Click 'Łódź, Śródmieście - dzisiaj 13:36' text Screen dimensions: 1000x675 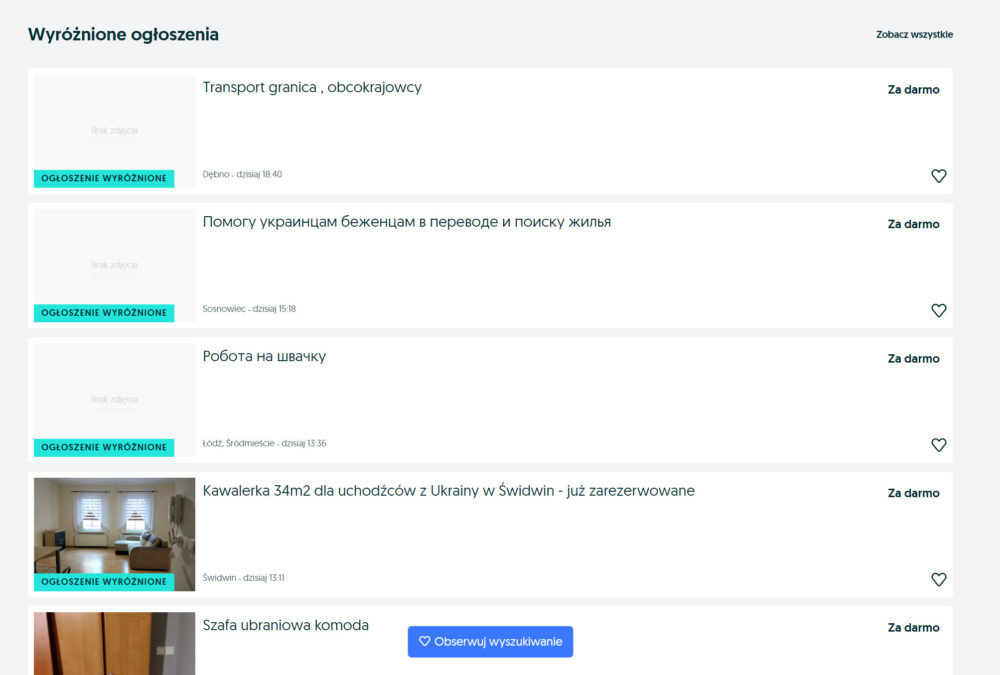[x=265, y=443]
